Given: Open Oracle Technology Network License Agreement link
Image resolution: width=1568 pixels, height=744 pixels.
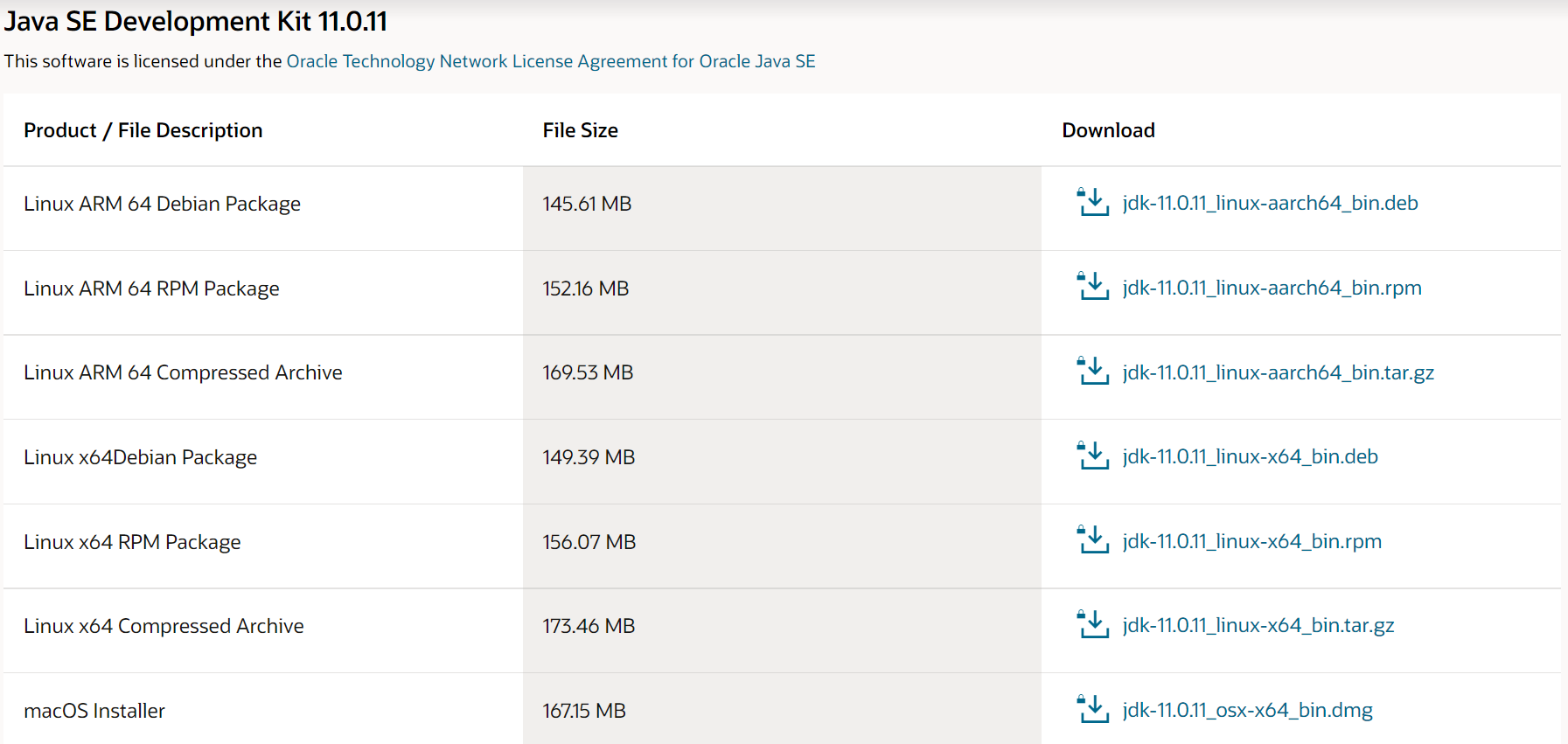Looking at the screenshot, I should click(551, 61).
